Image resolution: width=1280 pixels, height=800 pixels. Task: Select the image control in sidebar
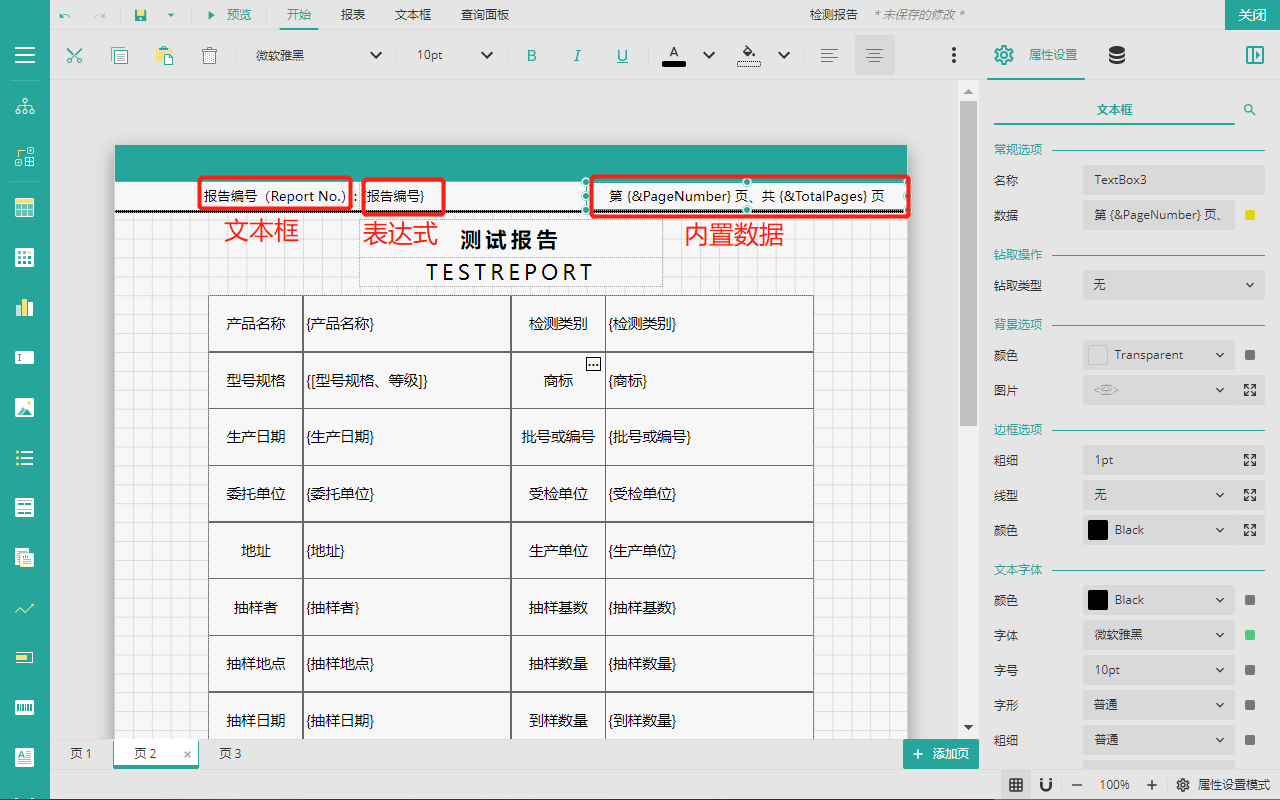coord(25,407)
